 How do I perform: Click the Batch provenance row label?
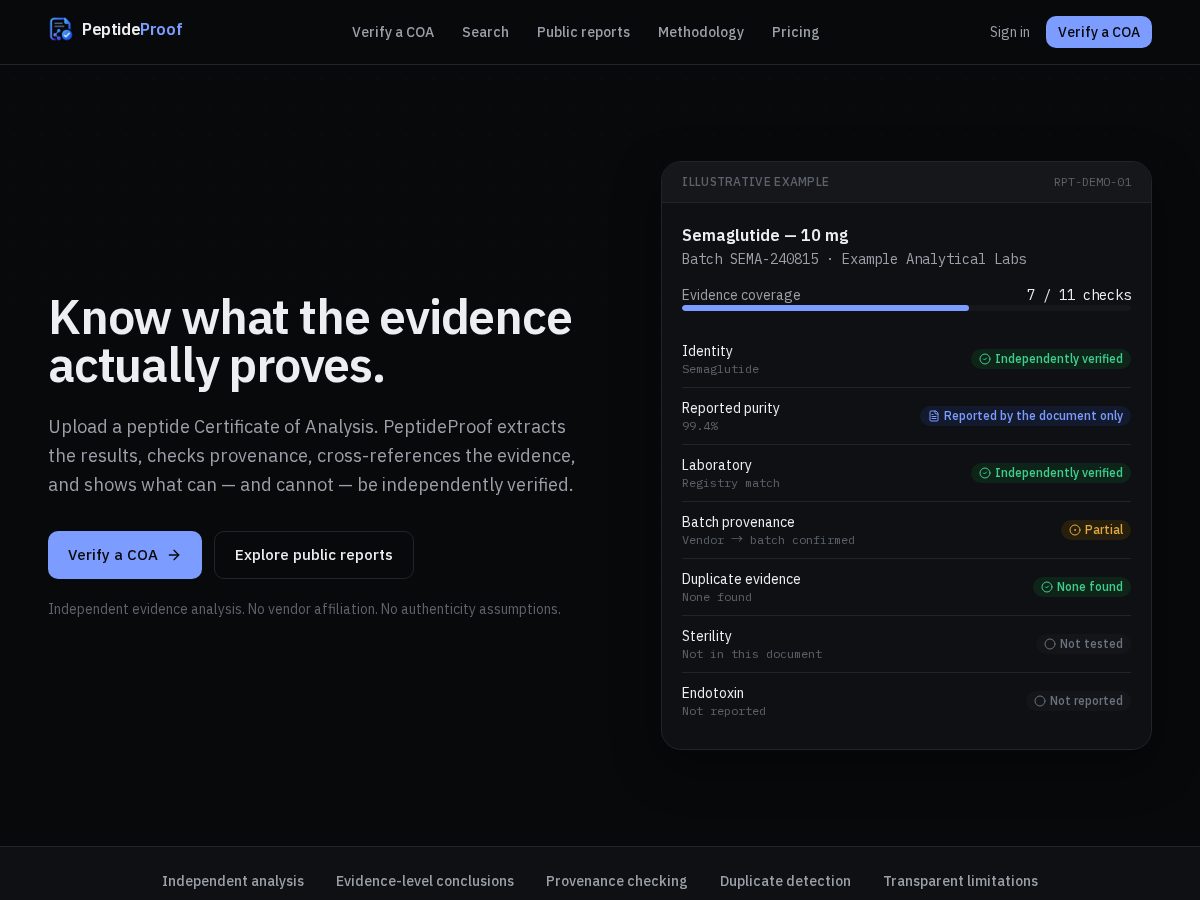coord(738,522)
